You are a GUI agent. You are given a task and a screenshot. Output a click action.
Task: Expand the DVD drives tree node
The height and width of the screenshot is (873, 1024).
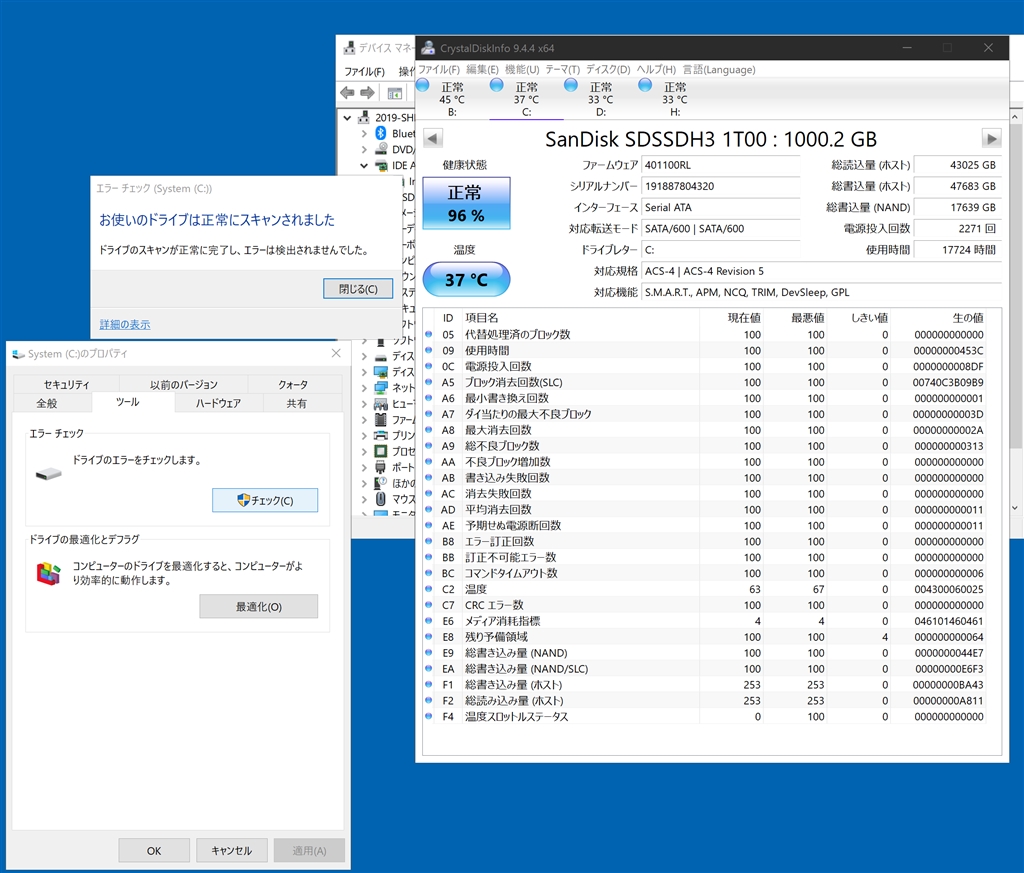click(363, 149)
